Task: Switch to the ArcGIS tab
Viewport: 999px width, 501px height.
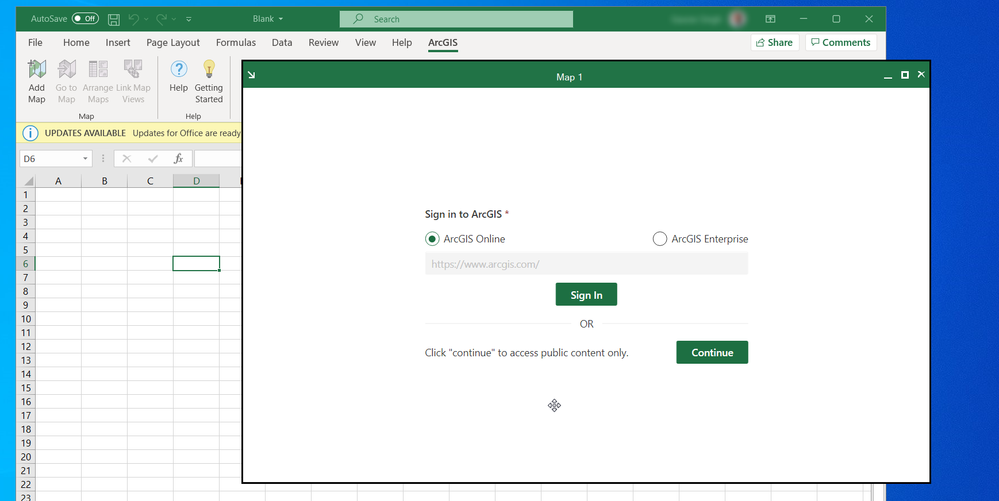Action: coord(443,43)
